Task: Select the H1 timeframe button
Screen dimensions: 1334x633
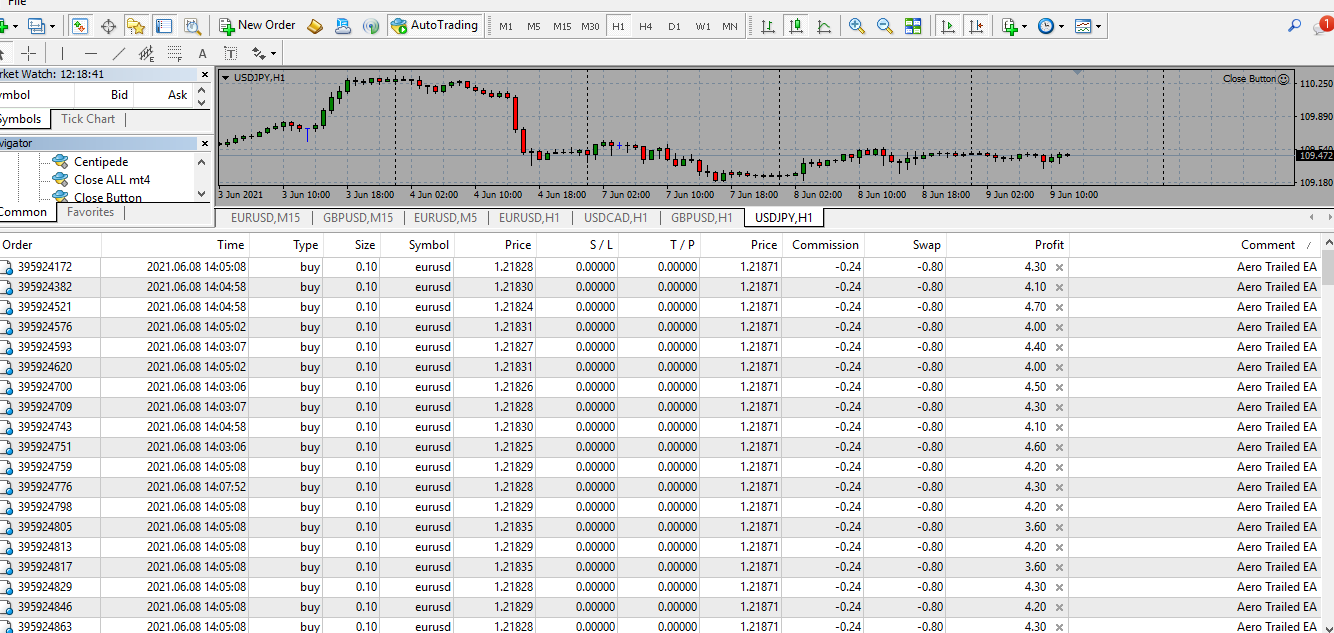Action: (x=618, y=26)
